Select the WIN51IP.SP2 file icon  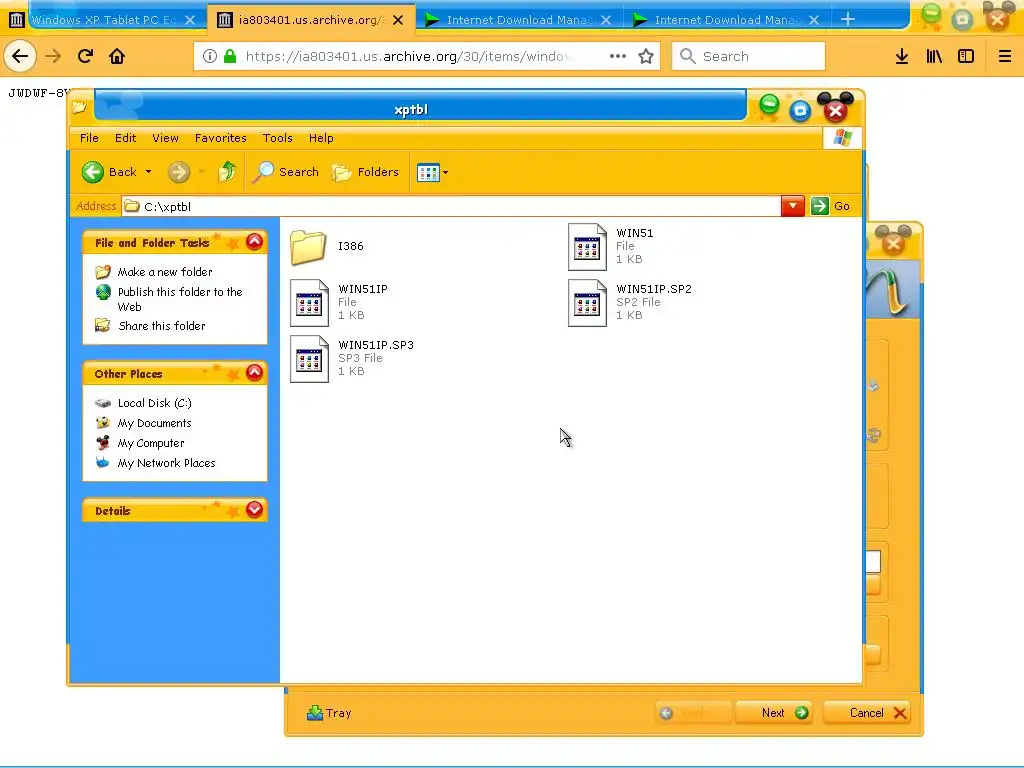(x=587, y=303)
